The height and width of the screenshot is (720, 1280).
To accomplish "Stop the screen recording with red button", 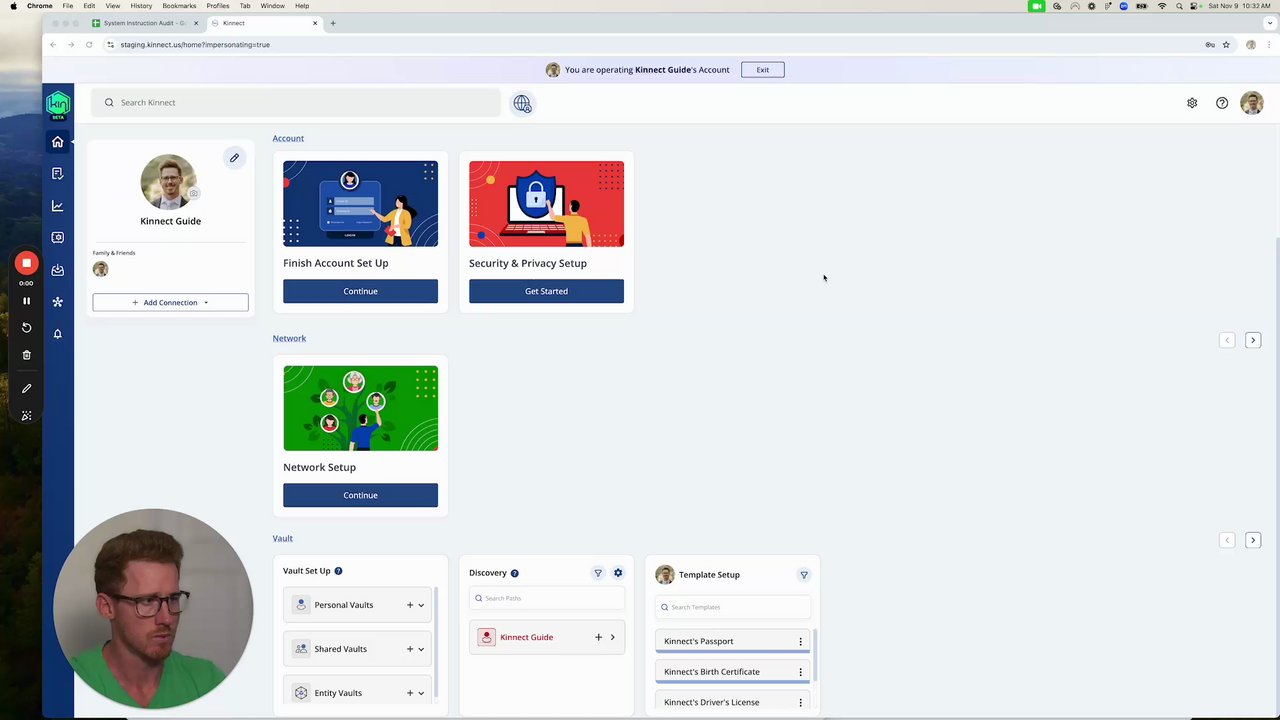I will (26, 264).
